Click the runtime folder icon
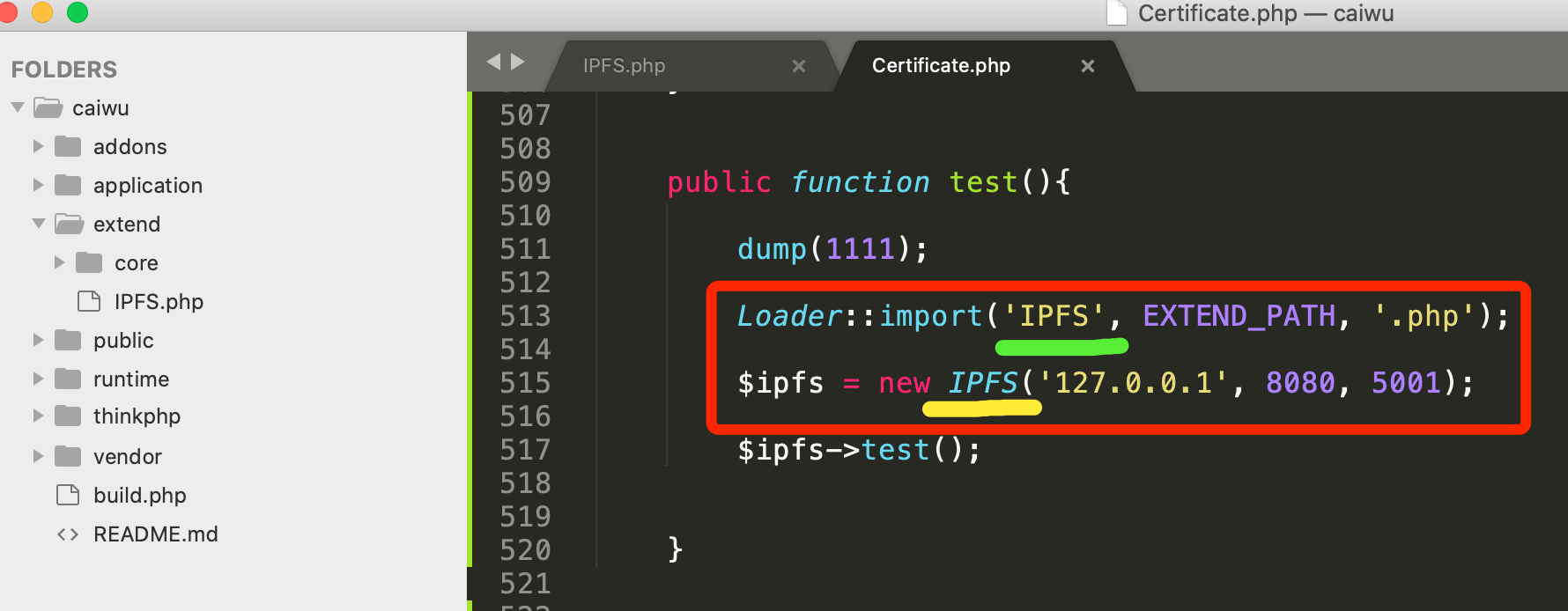The width and height of the screenshot is (1568, 611). coord(68,379)
